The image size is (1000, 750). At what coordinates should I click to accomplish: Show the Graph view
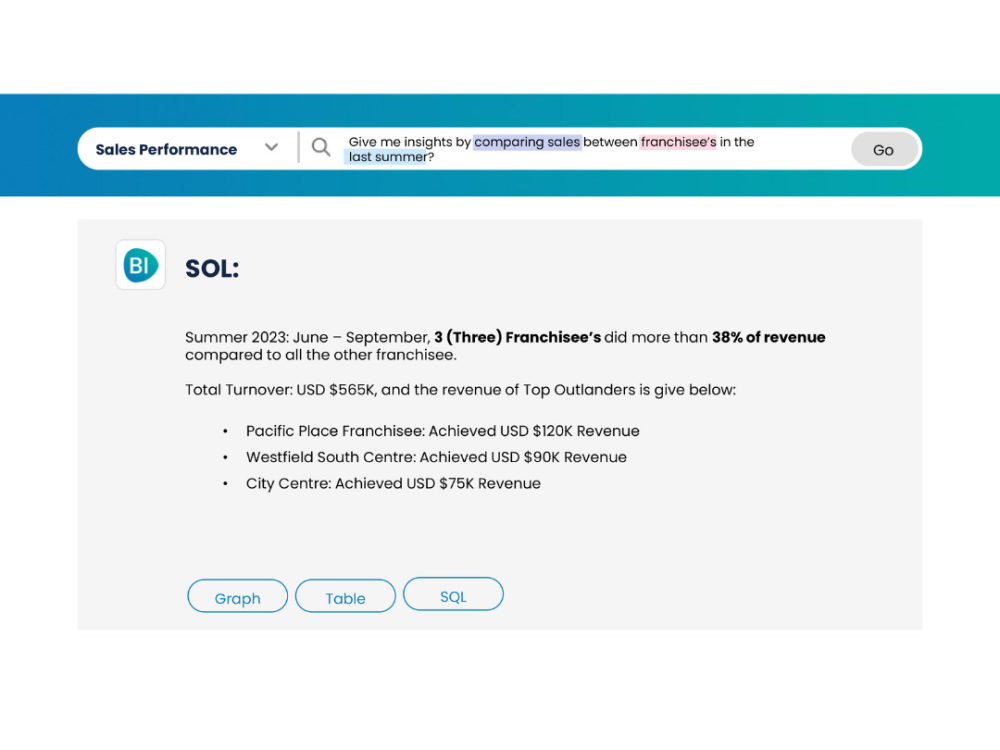point(237,596)
